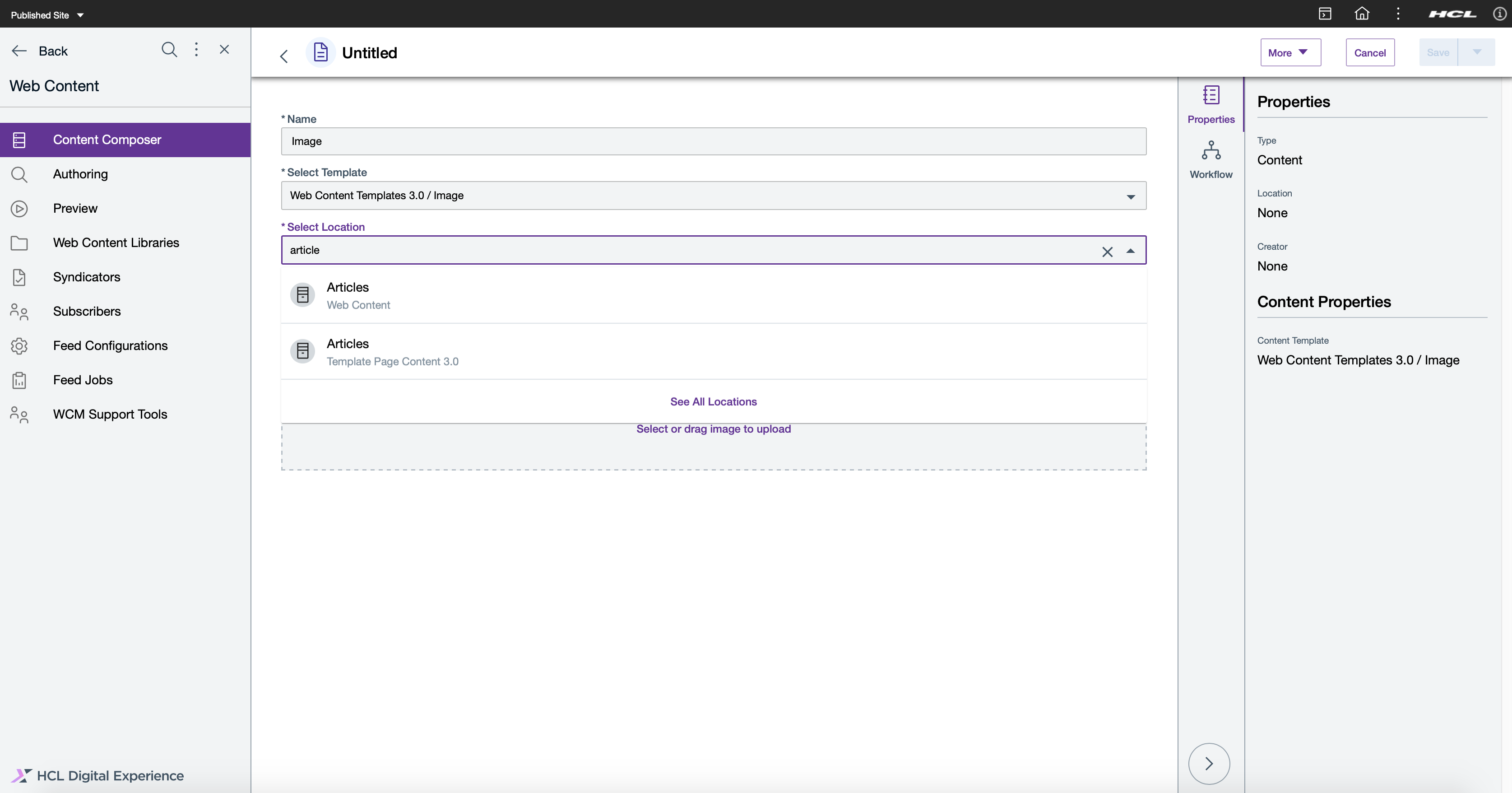The image size is (1512, 793).
Task: Open the info icon in top bar
Action: point(1499,14)
